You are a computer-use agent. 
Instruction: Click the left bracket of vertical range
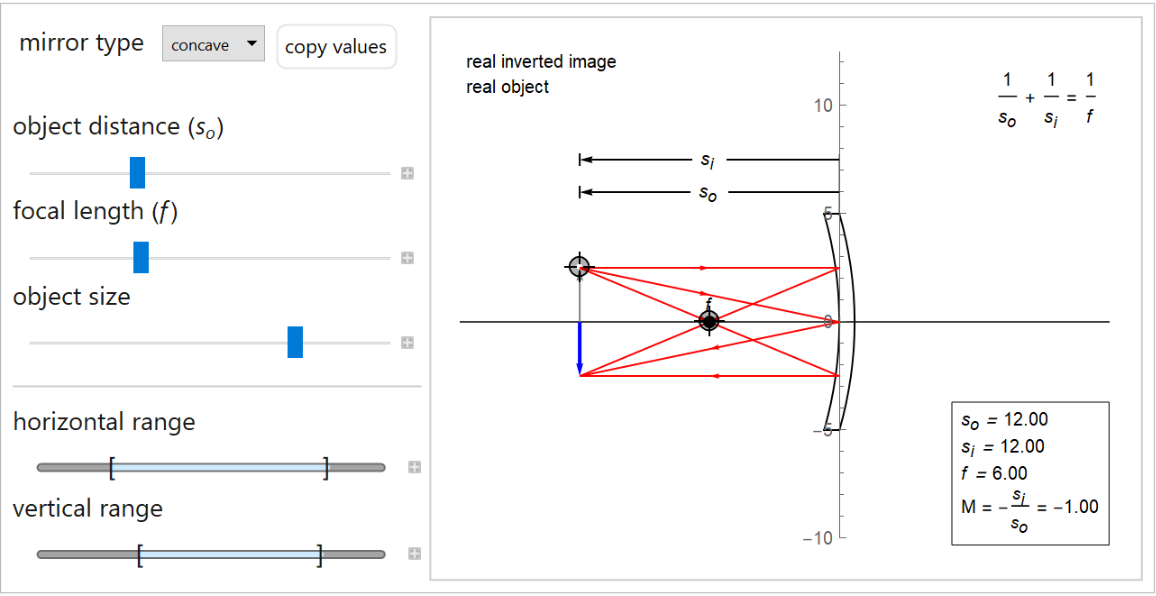(140, 554)
